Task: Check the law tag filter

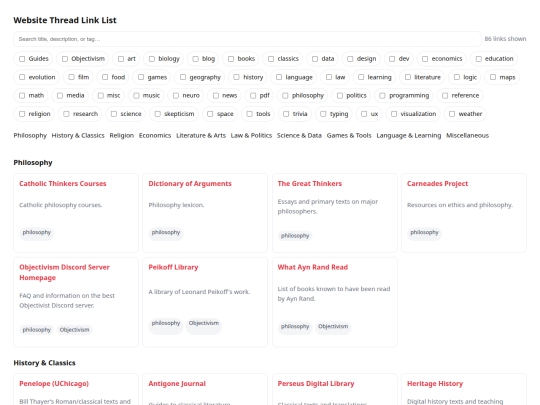Action: 329,77
